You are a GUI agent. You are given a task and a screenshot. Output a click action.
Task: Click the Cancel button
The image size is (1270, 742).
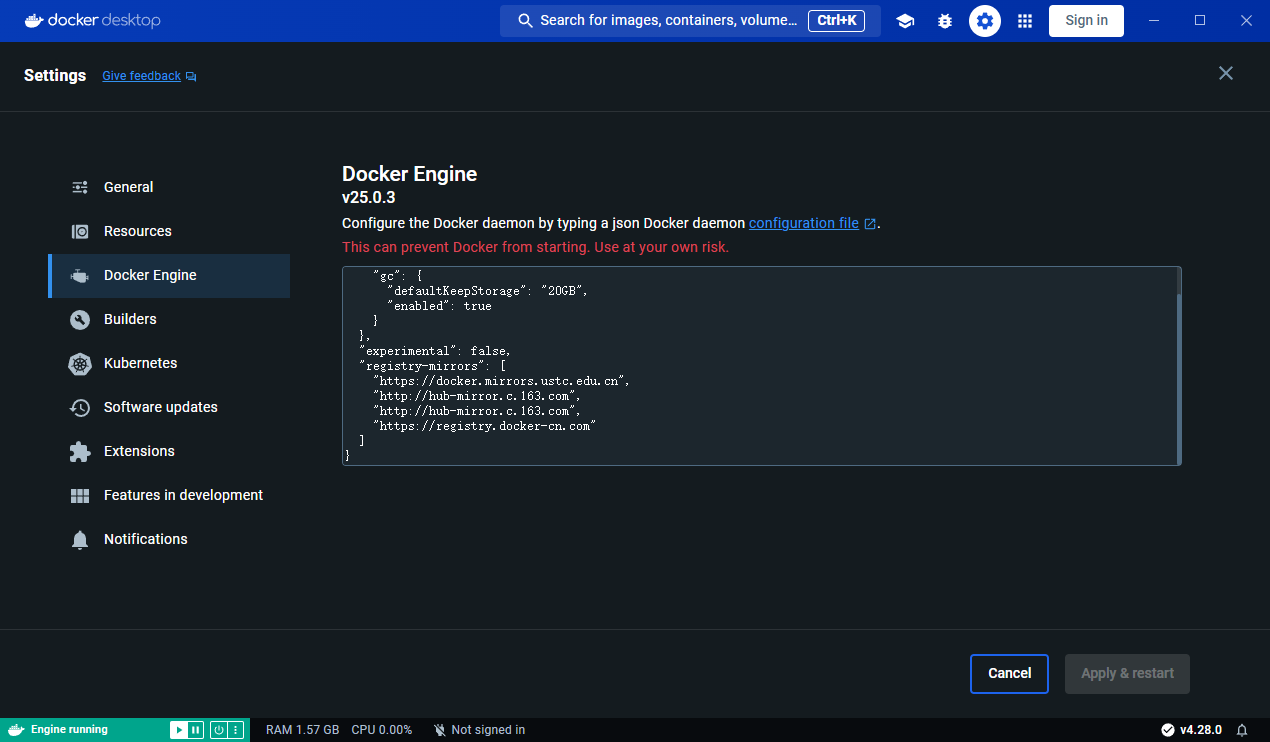pos(1009,674)
